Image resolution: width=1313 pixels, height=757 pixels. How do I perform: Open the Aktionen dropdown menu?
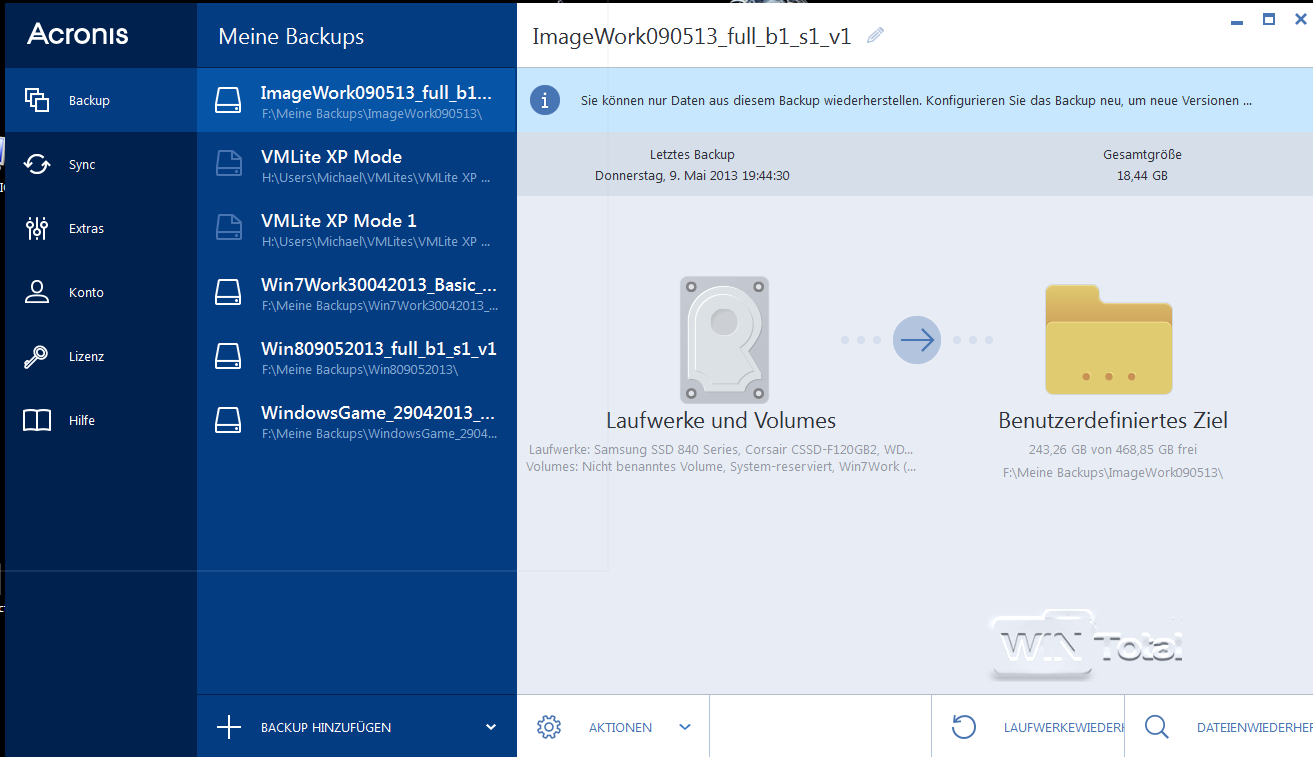[x=614, y=727]
